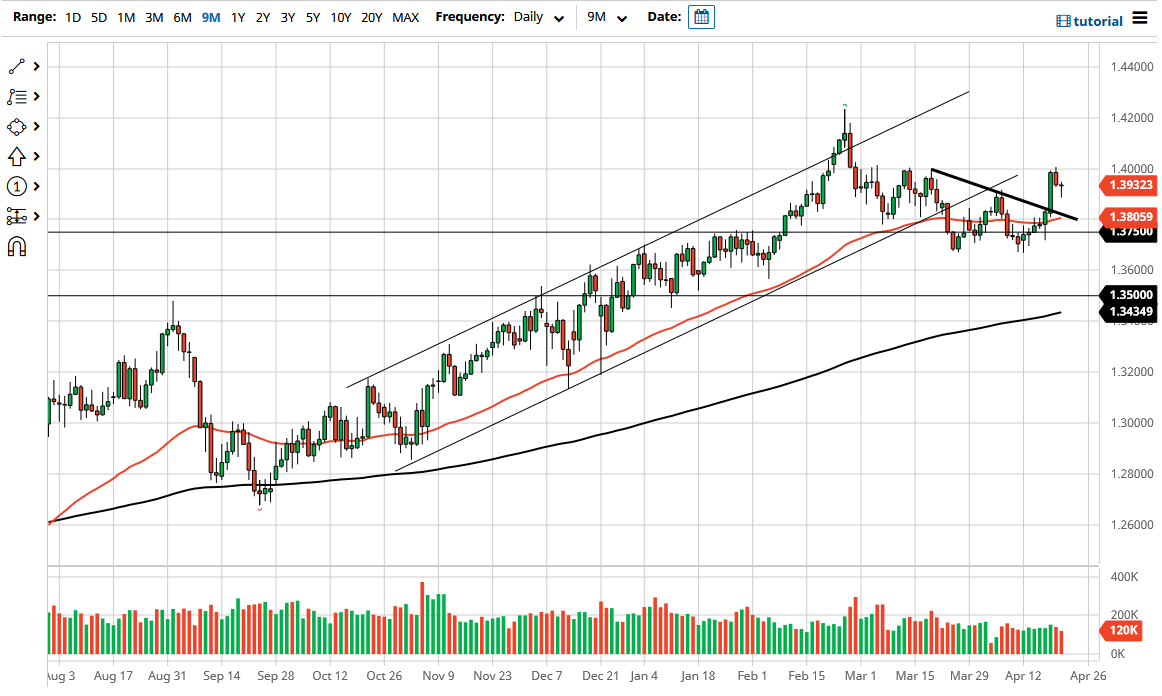Click the Apr 26 date axis label
This screenshot has width=1162, height=696.
tap(1089, 676)
